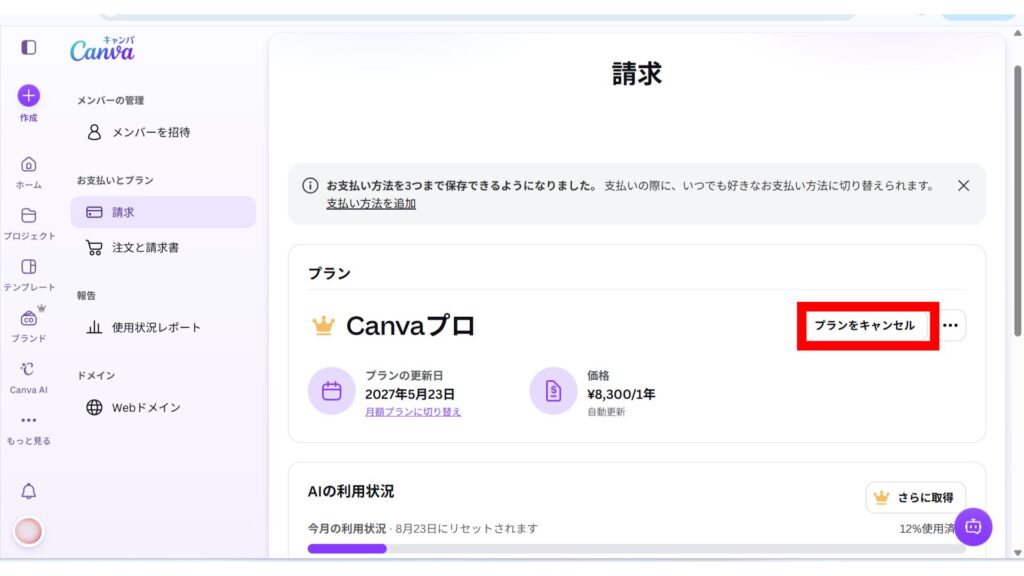1024x576 pixels.
Task: Open the profile avatar
Action: point(28,532)
